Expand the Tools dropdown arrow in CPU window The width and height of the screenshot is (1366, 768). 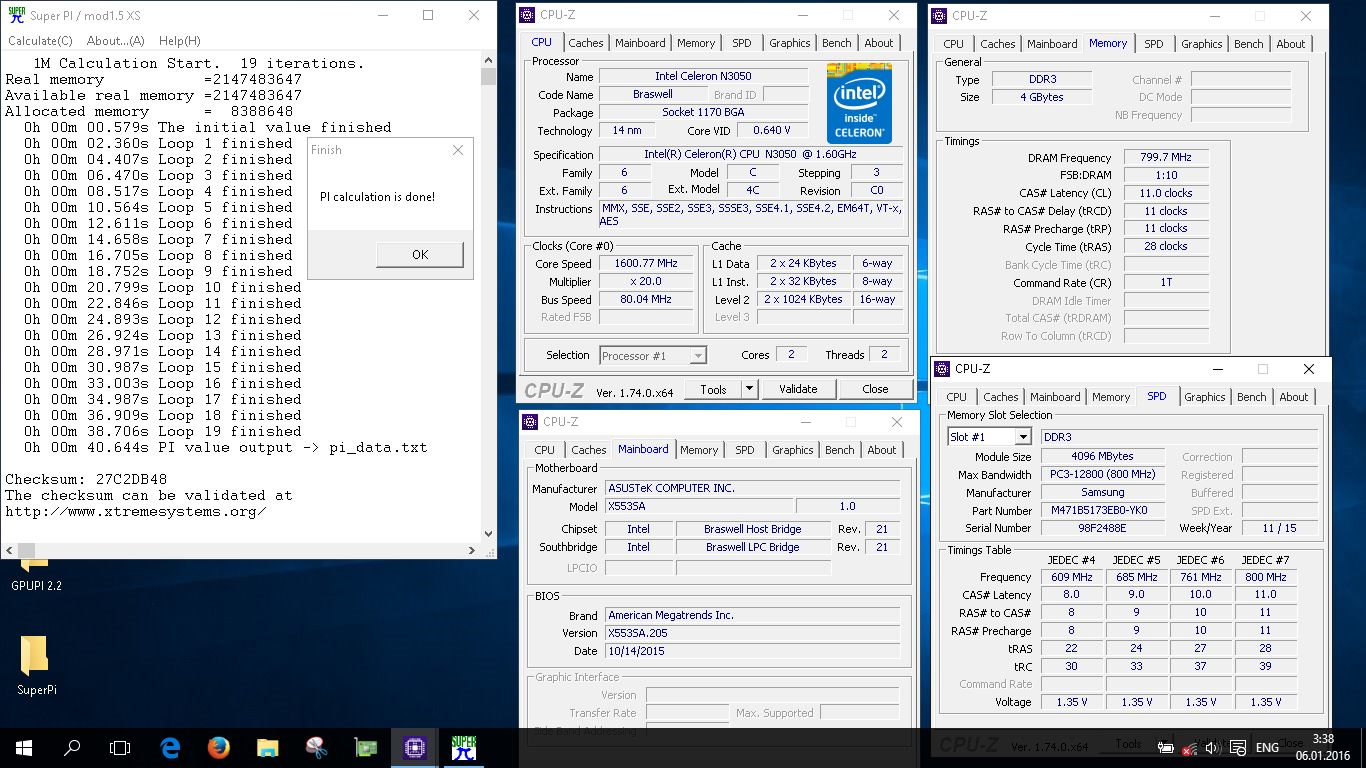[x=750, y=389]
